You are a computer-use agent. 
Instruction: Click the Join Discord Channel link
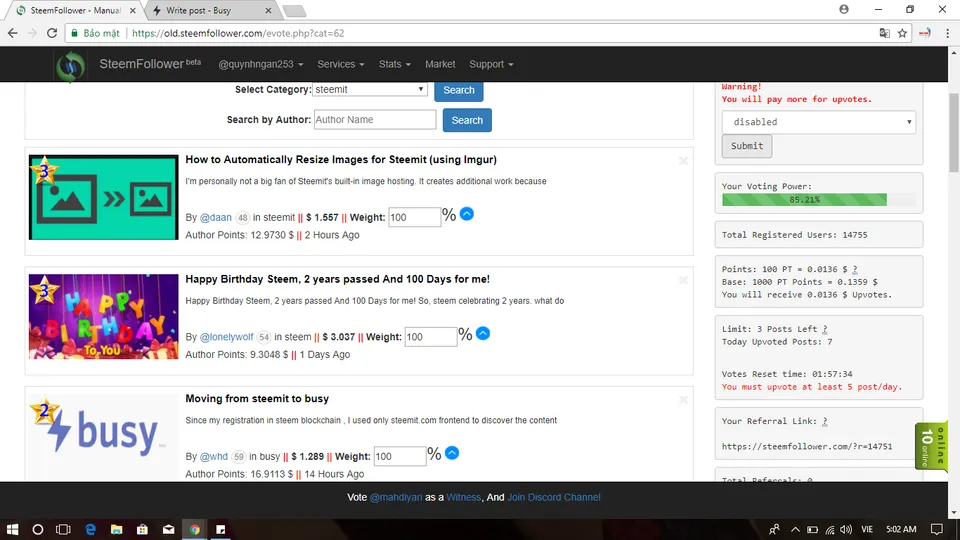(553, 497)
